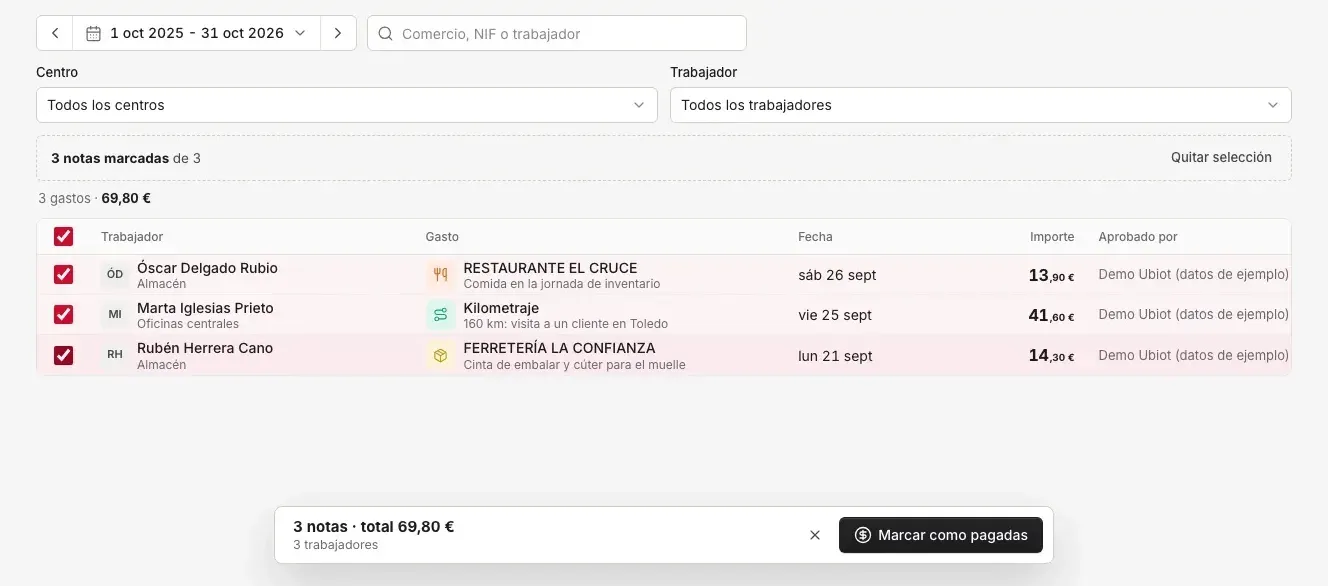
Task: Click the package icon for FERRETERÍA LA CONFIANZA
Action: coord(440,355)
